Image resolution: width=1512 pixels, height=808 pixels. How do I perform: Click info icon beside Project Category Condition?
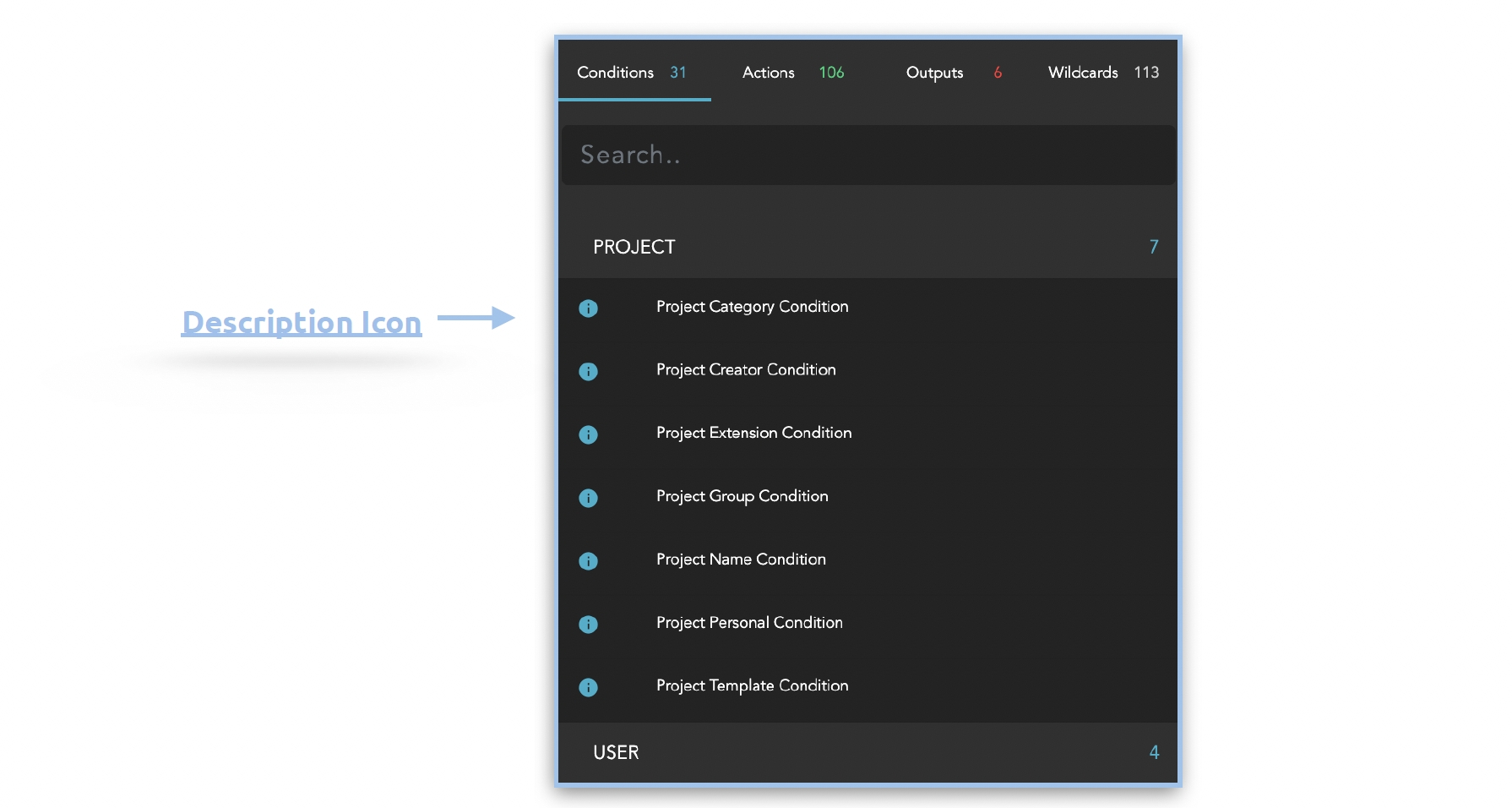click(x=588, y=308)
